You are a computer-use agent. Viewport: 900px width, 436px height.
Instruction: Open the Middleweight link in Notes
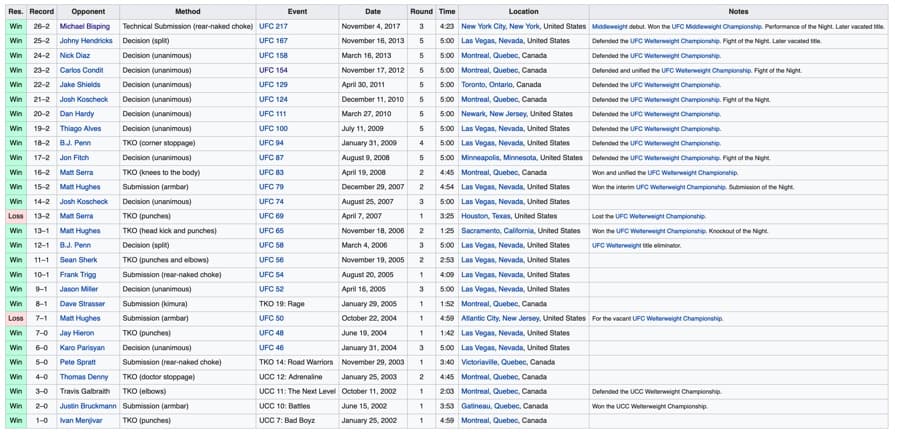610,27
